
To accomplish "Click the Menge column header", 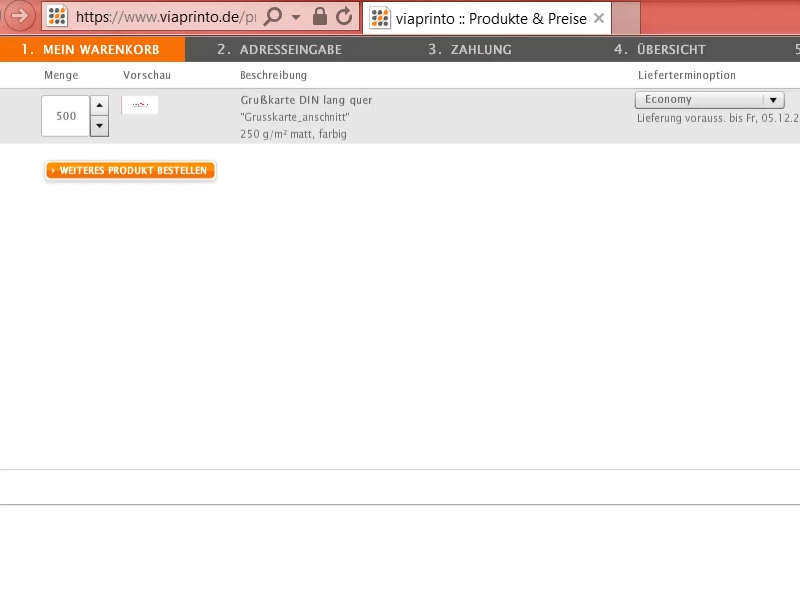I will pos(61,75).
